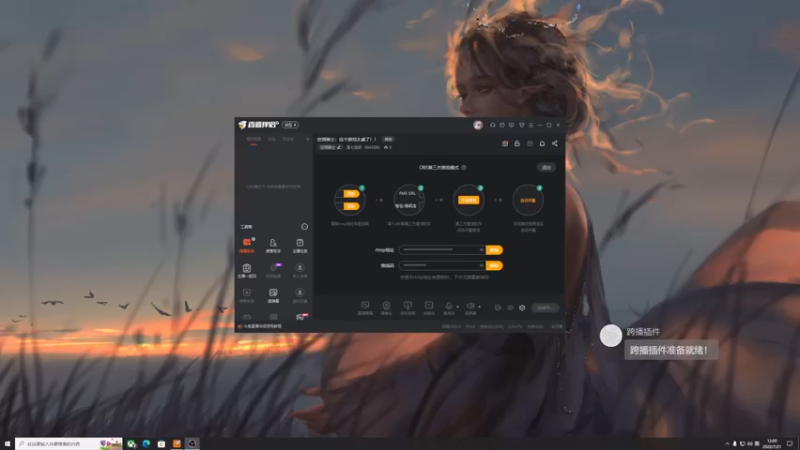Open the flag icon tool with red badge
Image resolution: width=800 pixels, height=450 pixels.
[x=301, y=317]
